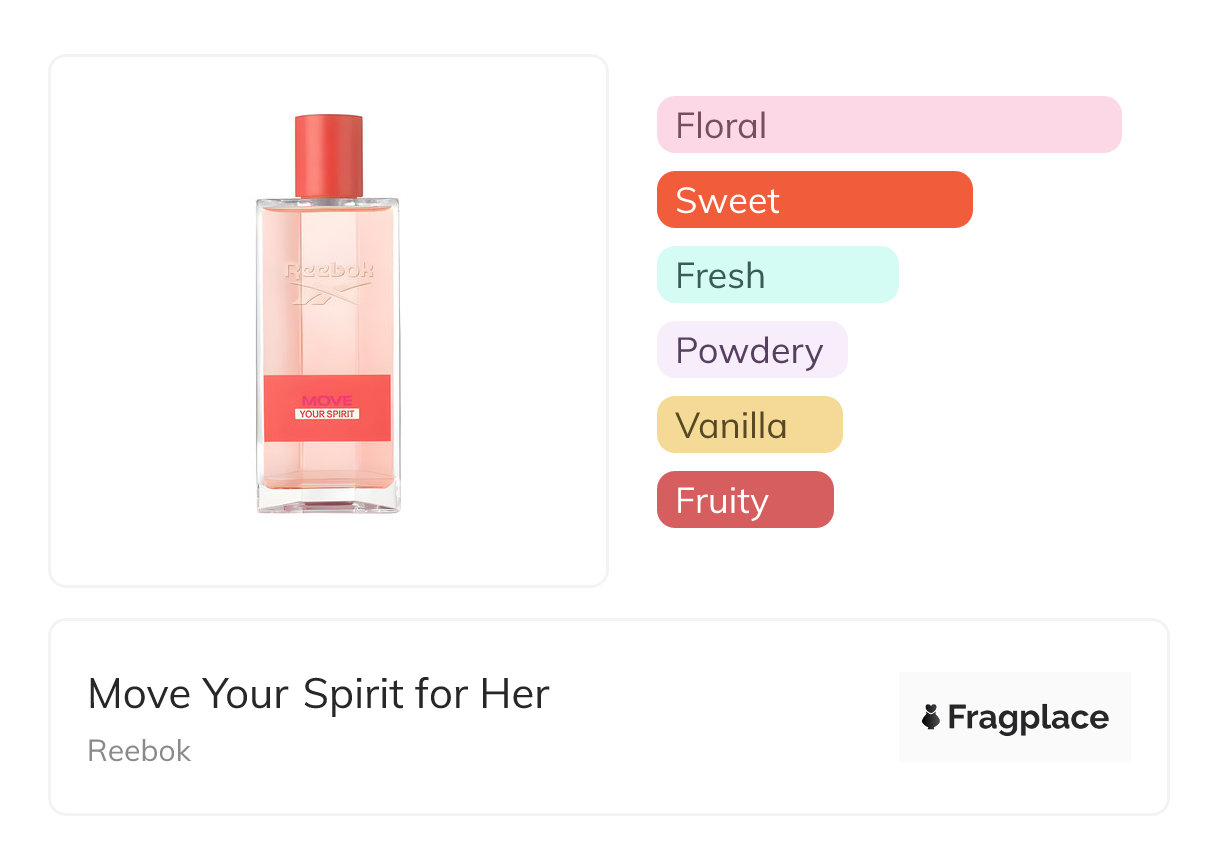The image size is (1218, 864).
Task: Click the red Fruity accord bar
Action: 744,500
